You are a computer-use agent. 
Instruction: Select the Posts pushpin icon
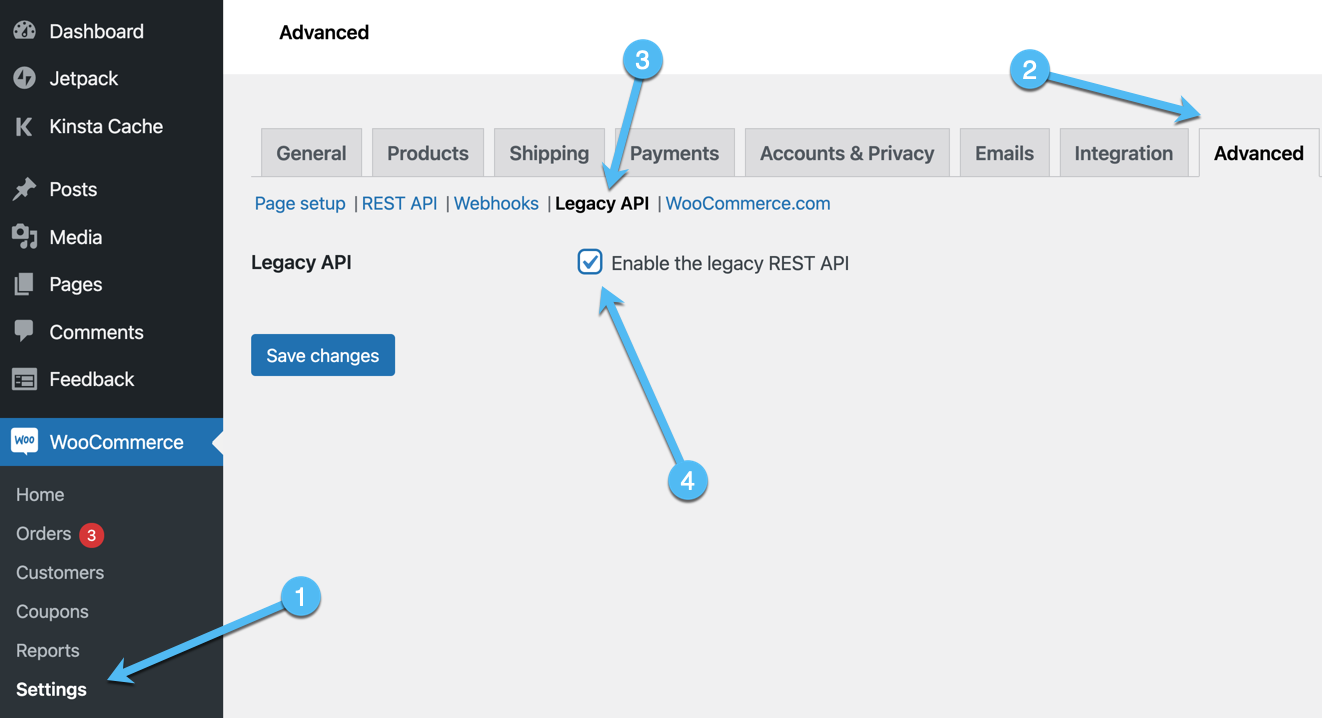tap(24, 189)
